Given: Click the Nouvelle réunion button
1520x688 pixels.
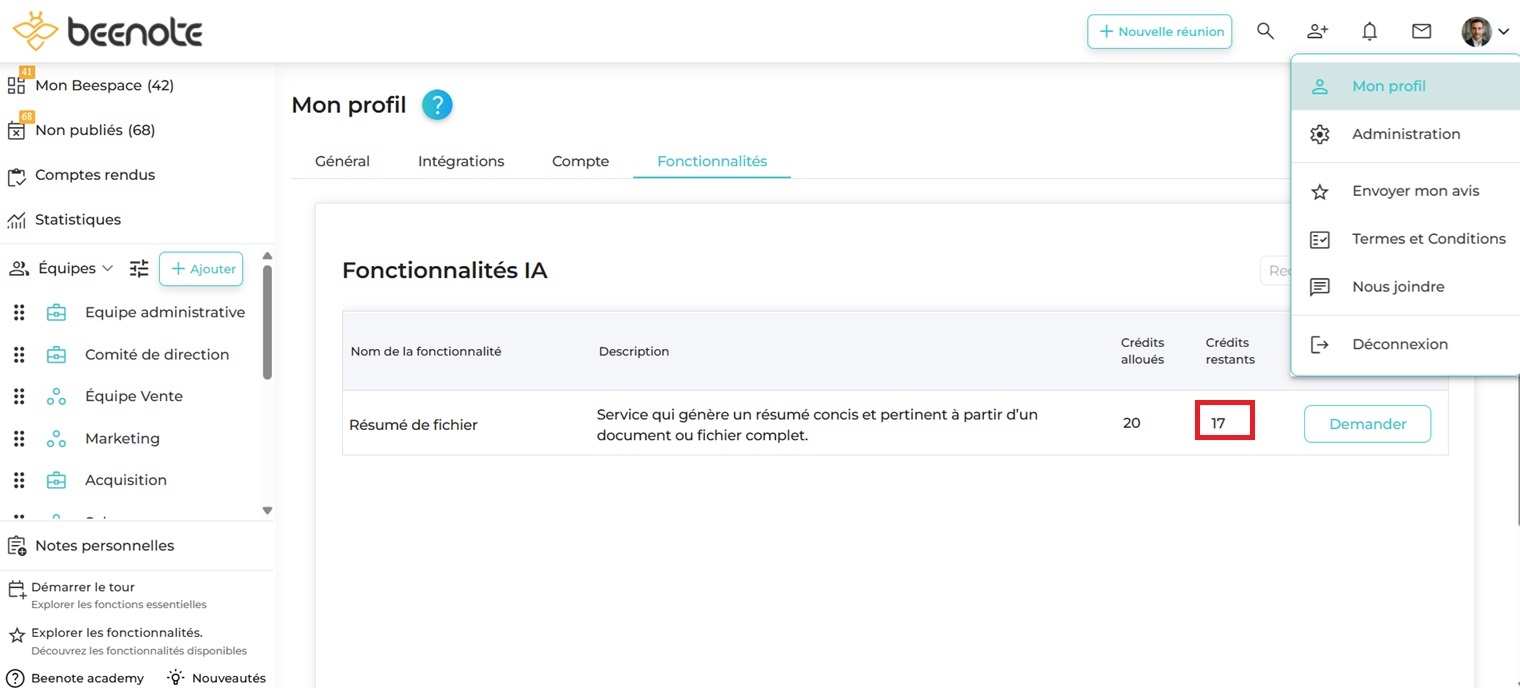Looking at the screenshot, I should tap(1160, 31).
